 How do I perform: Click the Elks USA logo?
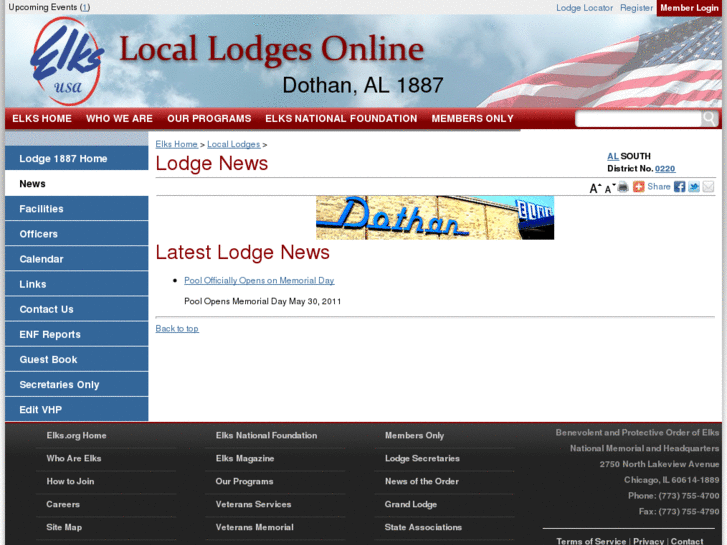coord(67,61)
